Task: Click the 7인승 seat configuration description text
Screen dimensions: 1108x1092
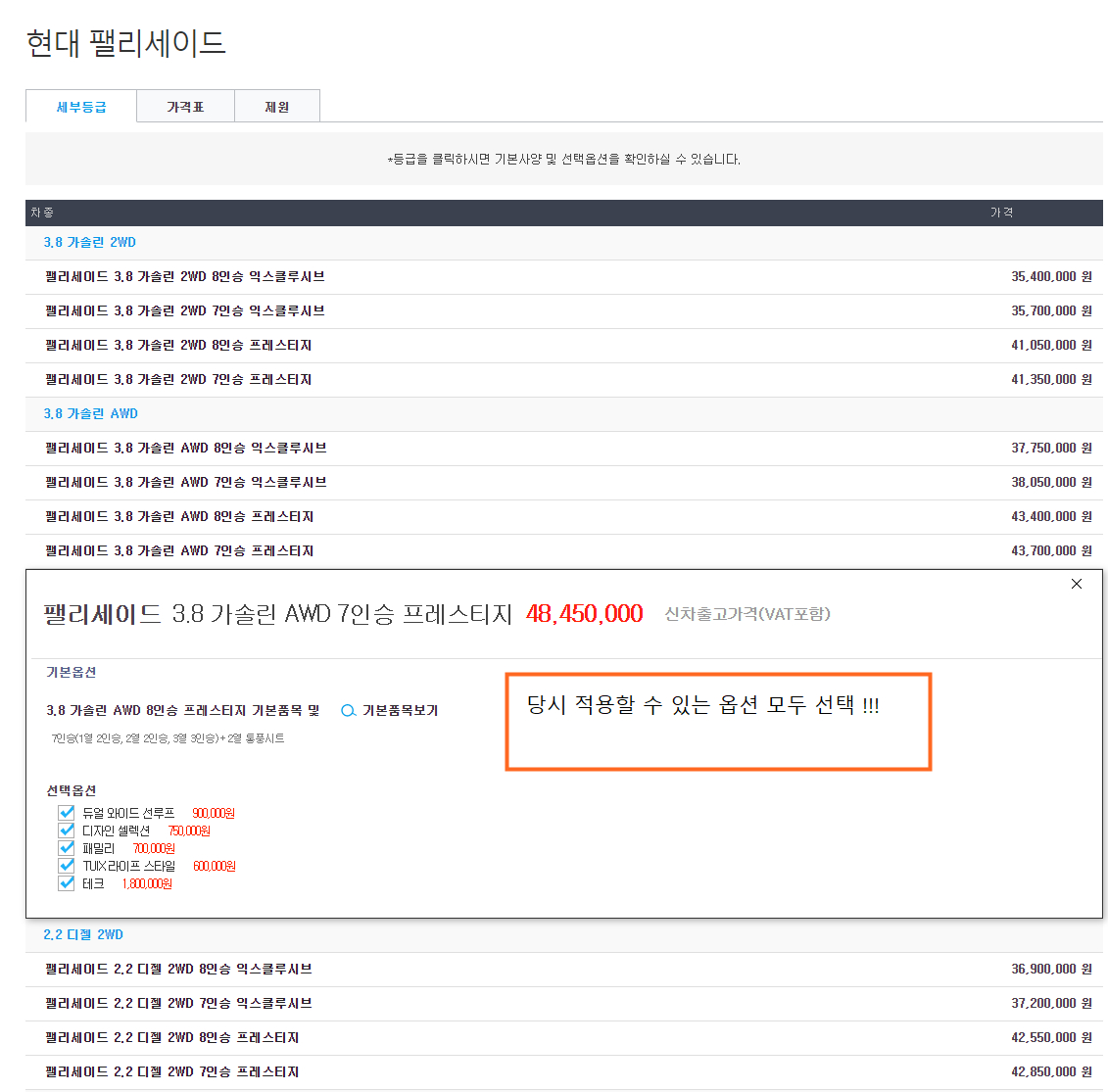Action: pyautogui.click(x=168, y=738)
